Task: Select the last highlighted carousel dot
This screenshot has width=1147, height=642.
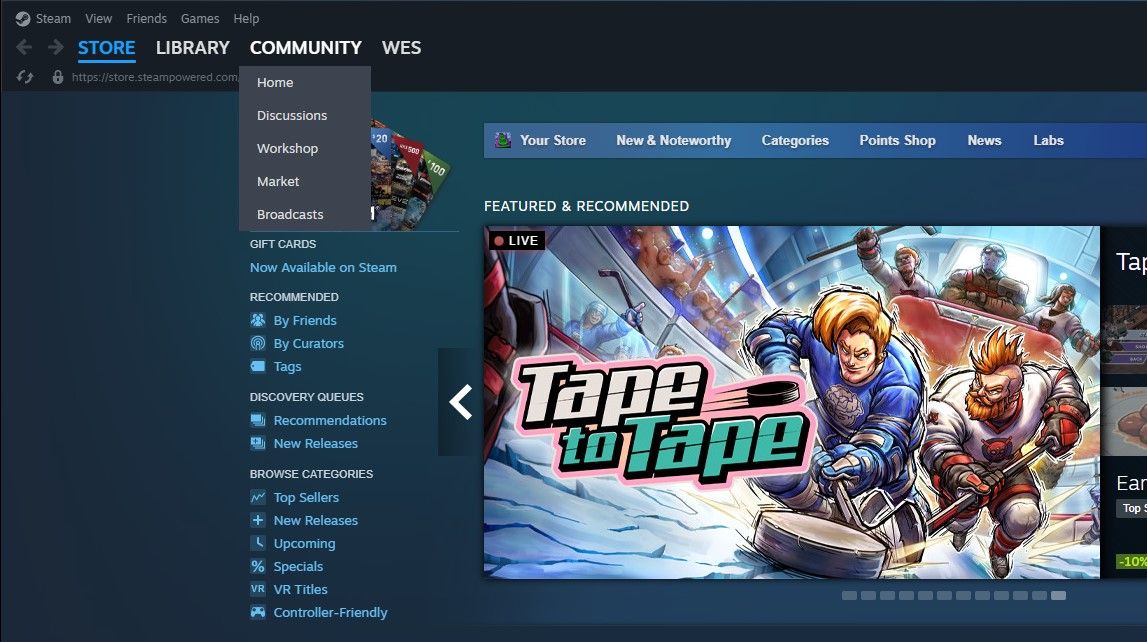Action: click(x=1058, y=596)
